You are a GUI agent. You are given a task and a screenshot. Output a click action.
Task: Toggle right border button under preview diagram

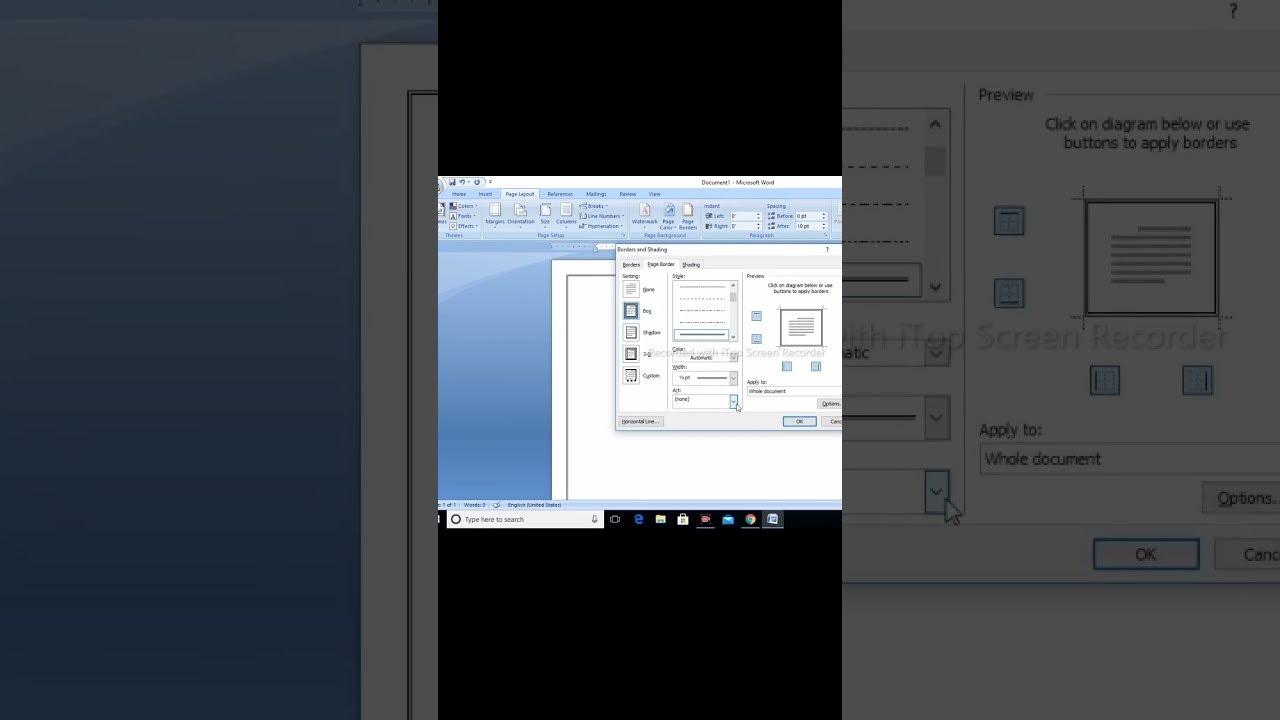click(x=816, y=366)
